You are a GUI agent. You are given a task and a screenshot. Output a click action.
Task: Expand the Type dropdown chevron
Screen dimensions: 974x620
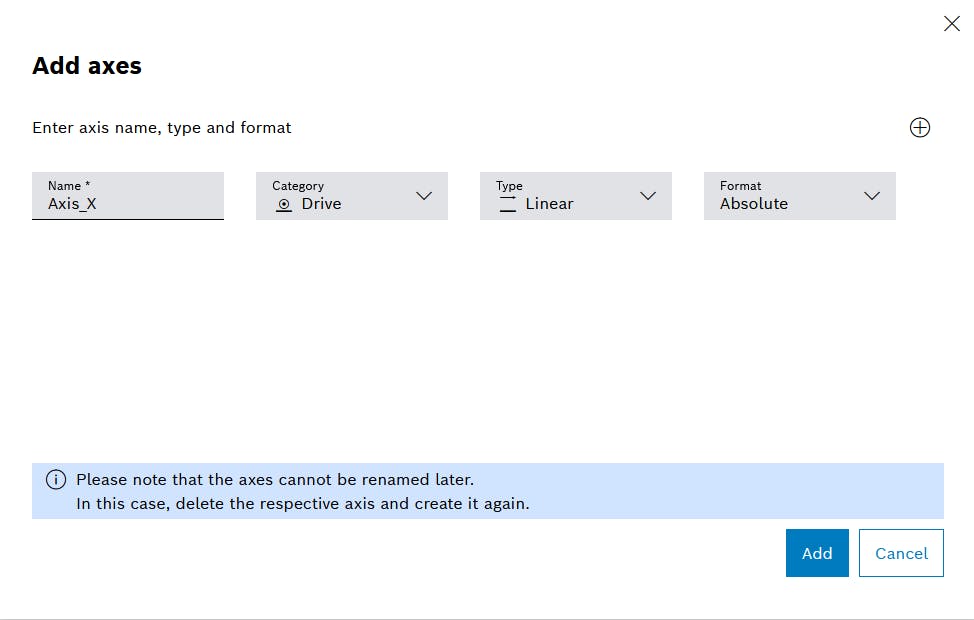click(648, 196)
